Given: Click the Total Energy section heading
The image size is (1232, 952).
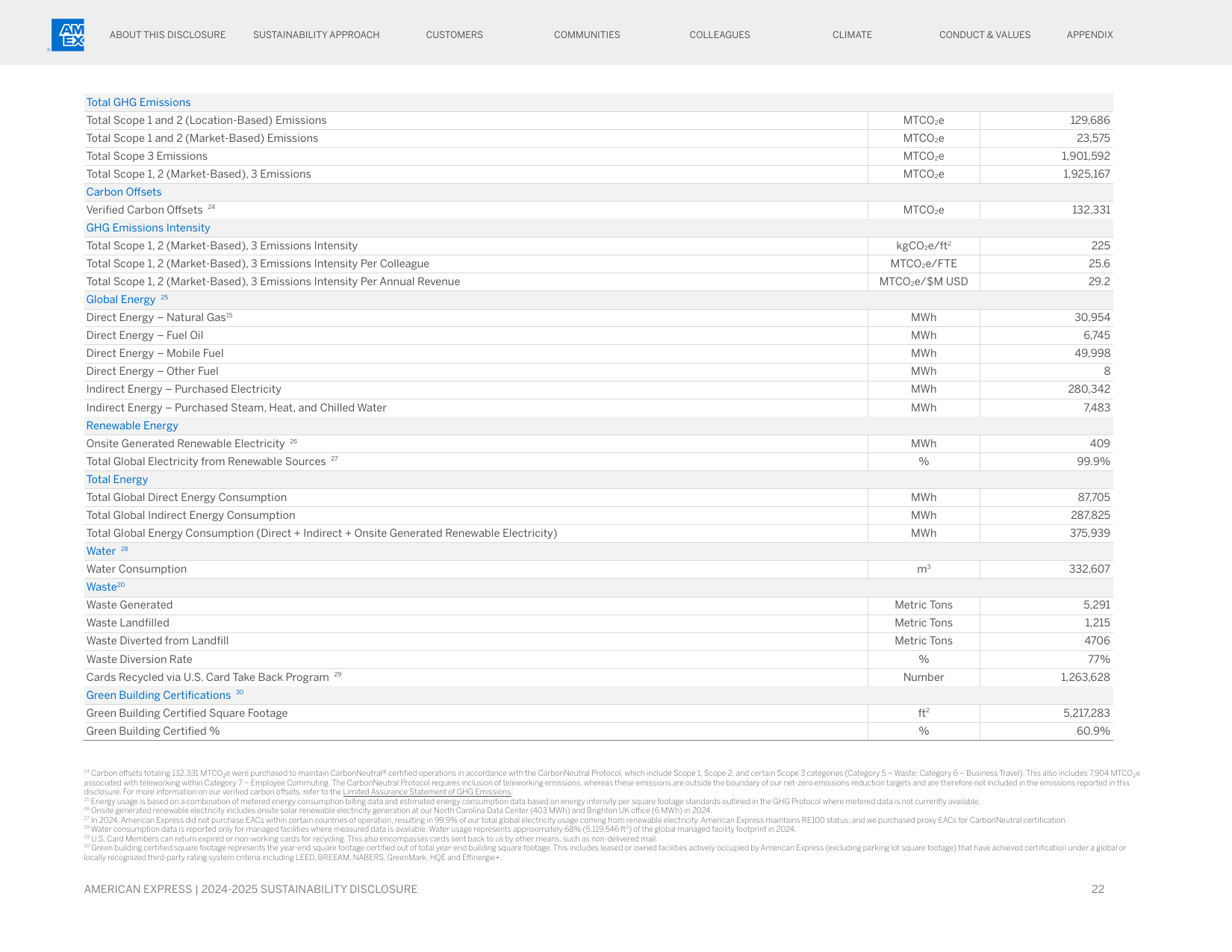Looking at the screenshot, I should (x=117, y=479).
